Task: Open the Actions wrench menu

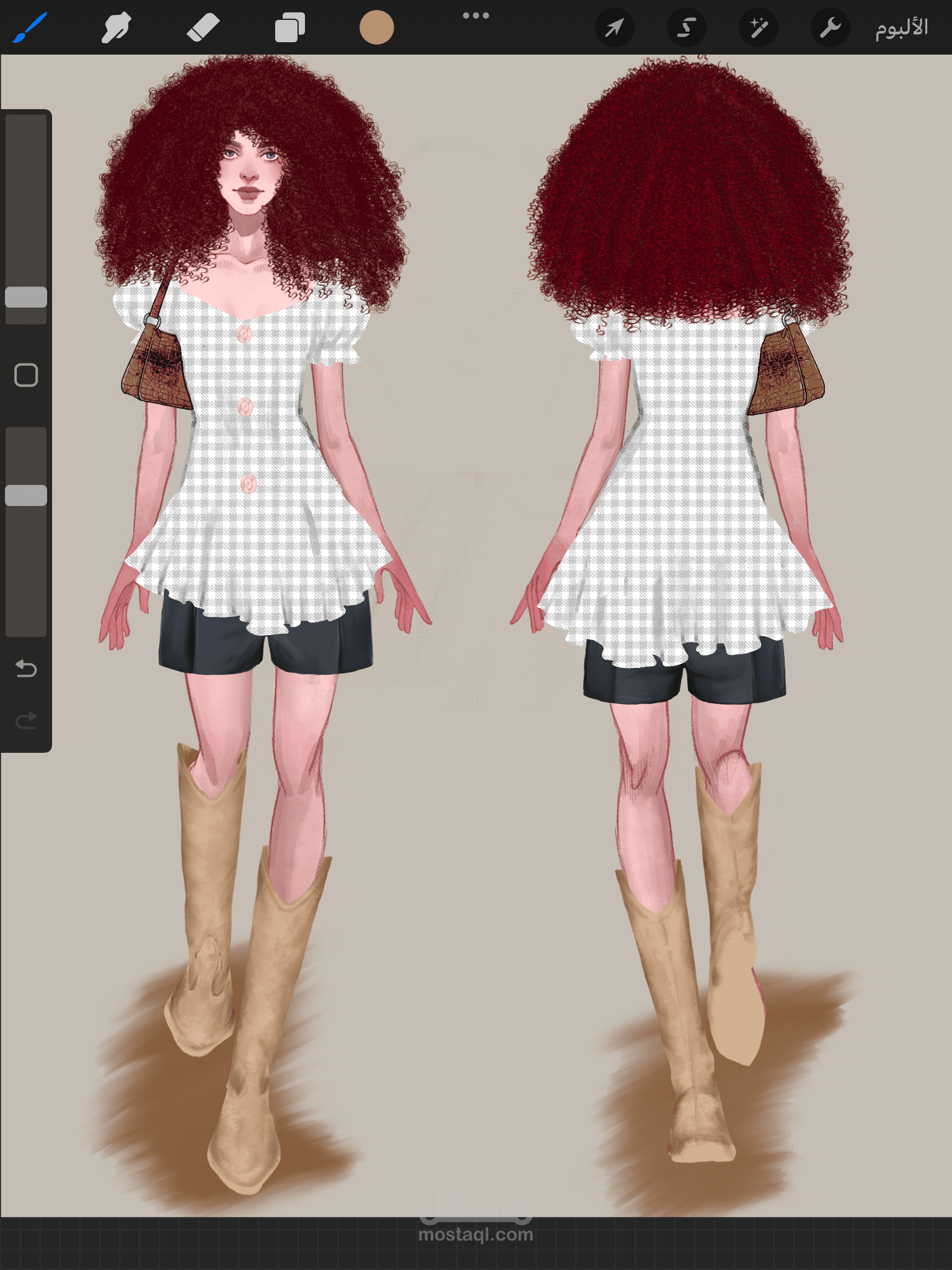Action: 831,28
